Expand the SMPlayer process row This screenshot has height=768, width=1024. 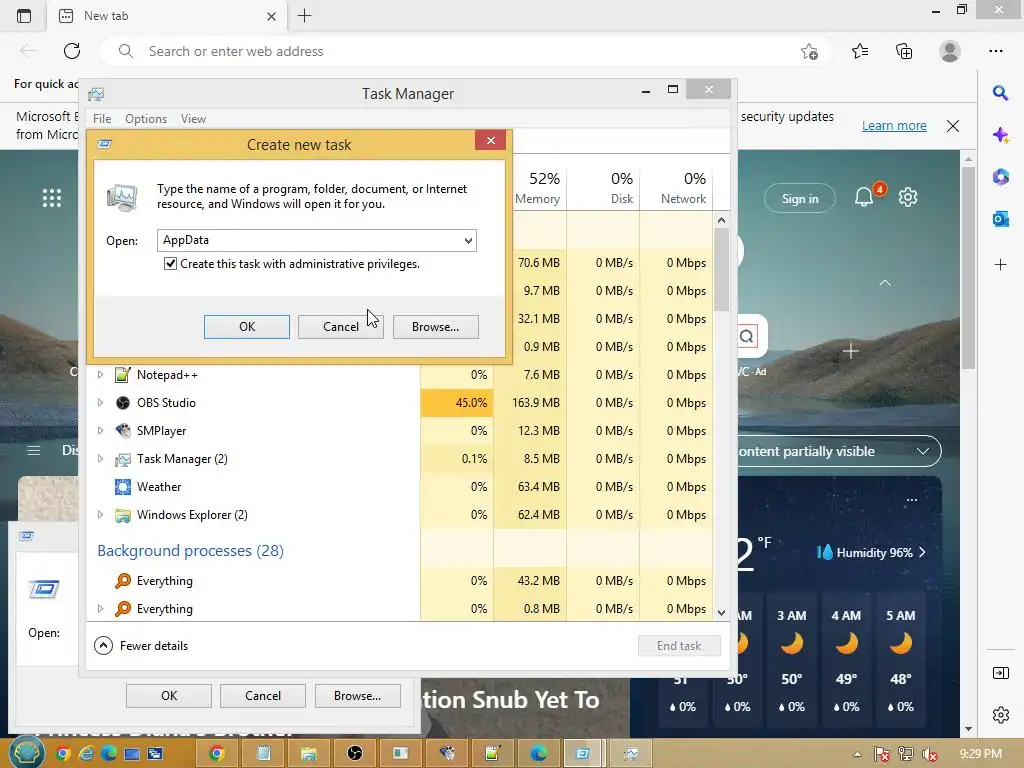tap(100, 431)
